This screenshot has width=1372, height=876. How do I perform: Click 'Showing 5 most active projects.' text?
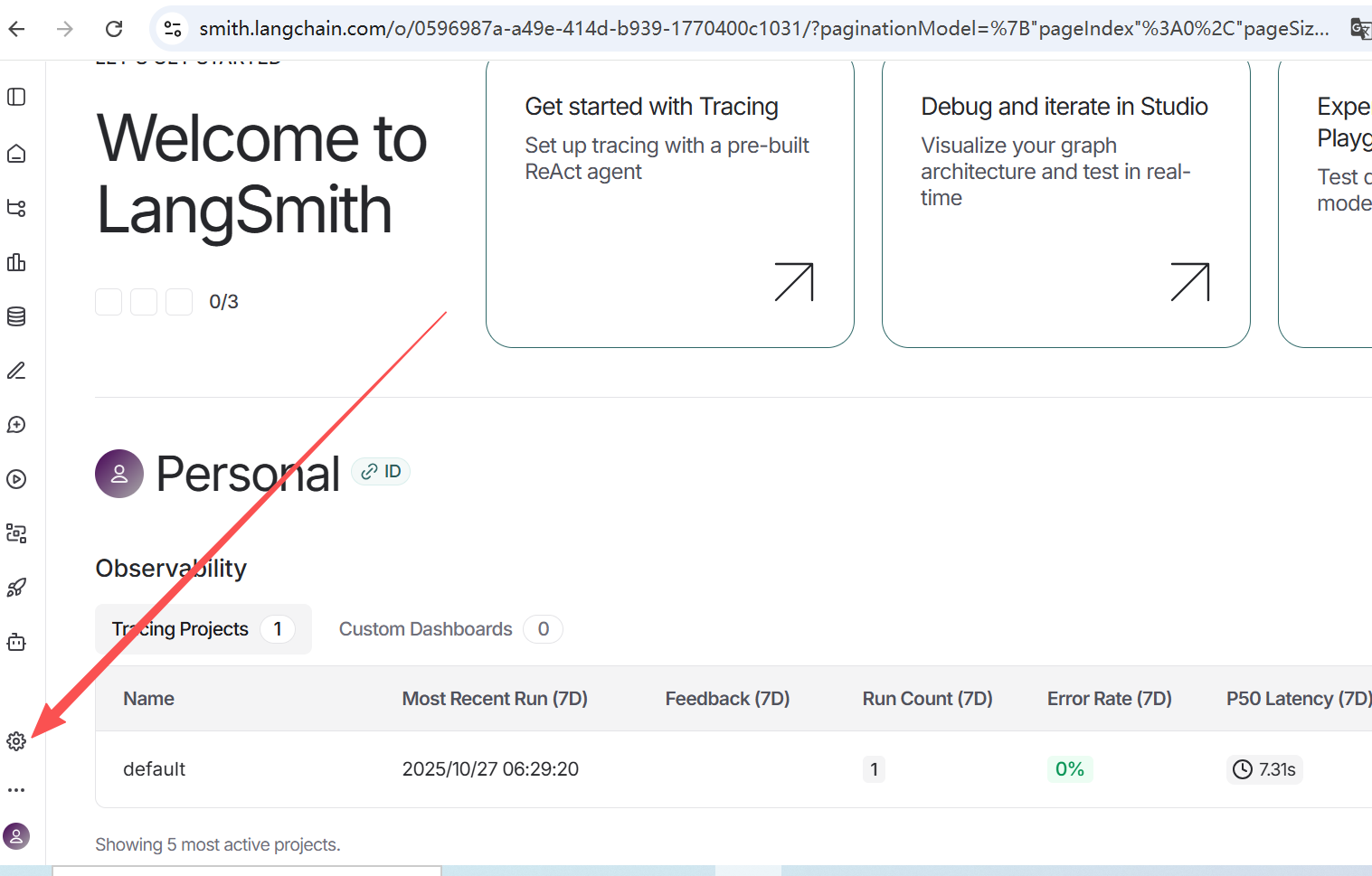(218, 844)
